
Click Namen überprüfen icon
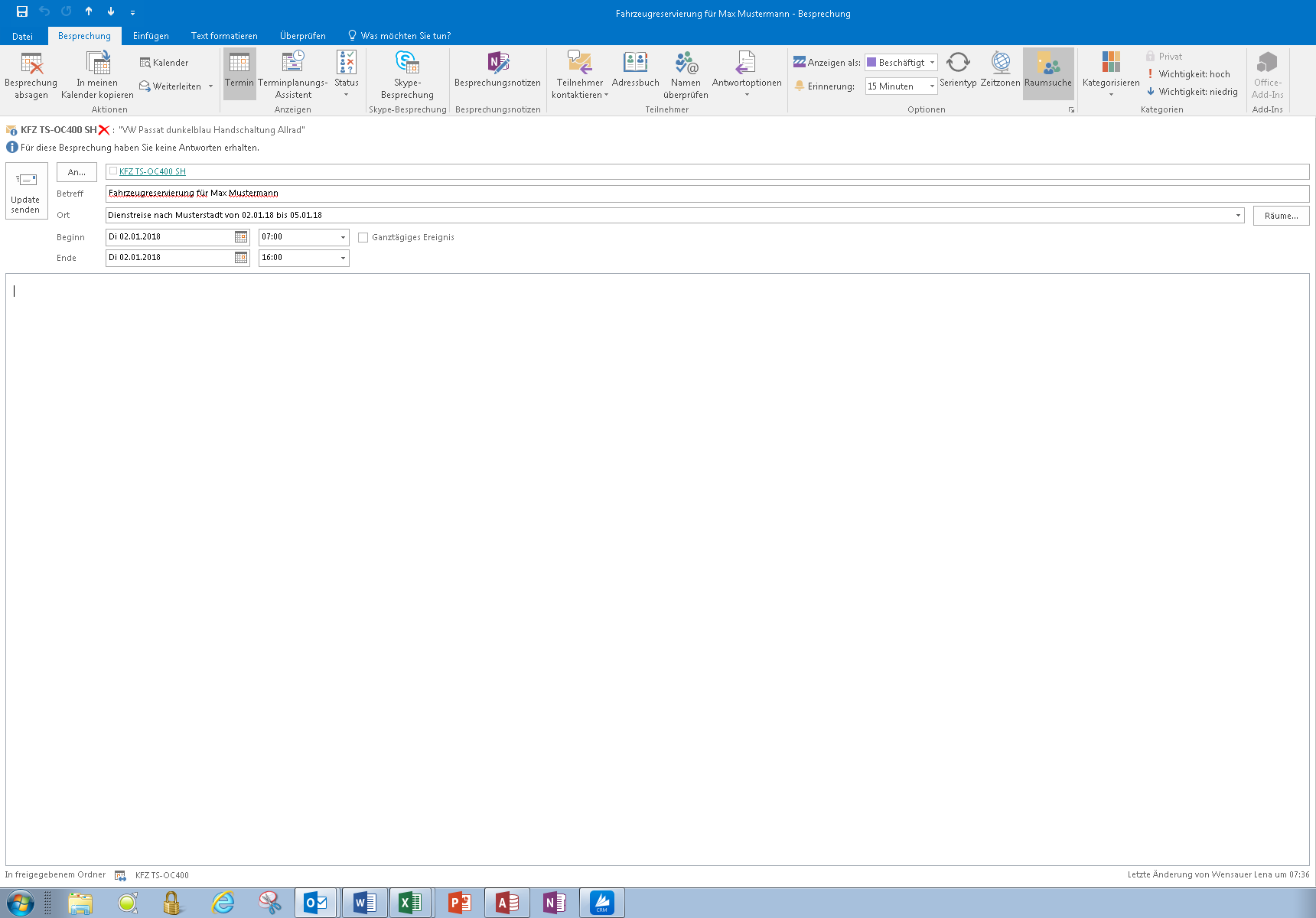(686, 74)
